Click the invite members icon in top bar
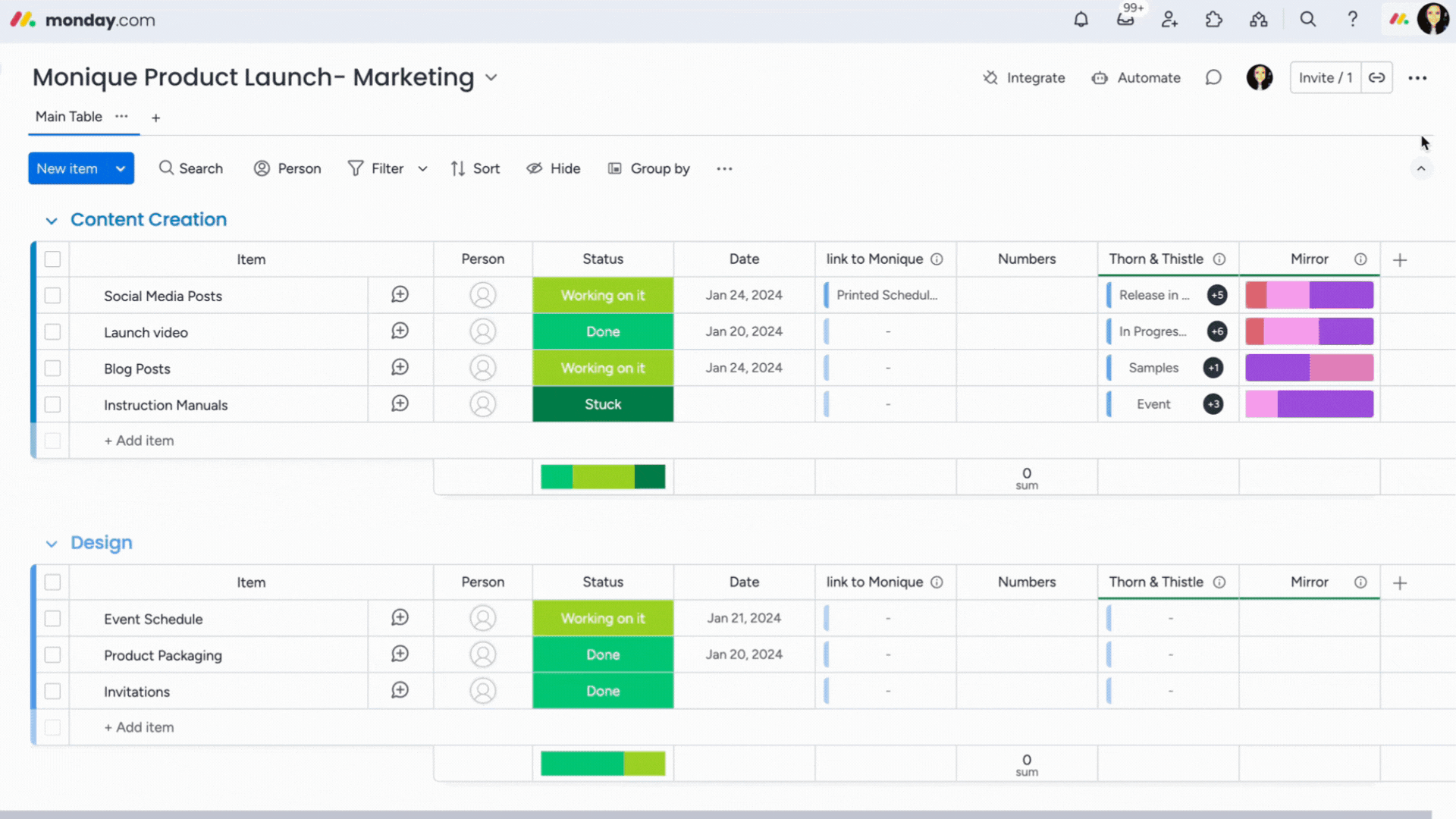The image size is (1456, 819). coord(1169,20)
